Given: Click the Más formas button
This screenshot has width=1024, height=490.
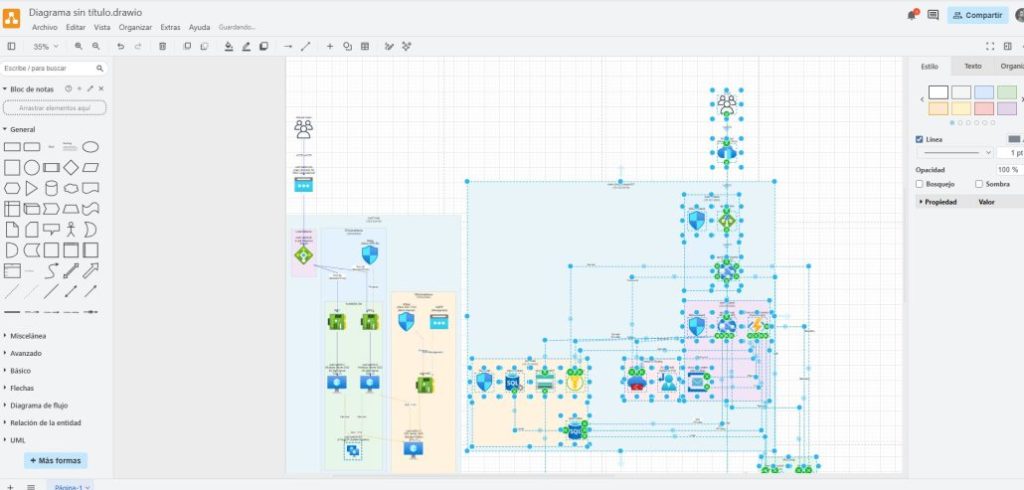Looking at the screenshot, I should click(56, 461).
